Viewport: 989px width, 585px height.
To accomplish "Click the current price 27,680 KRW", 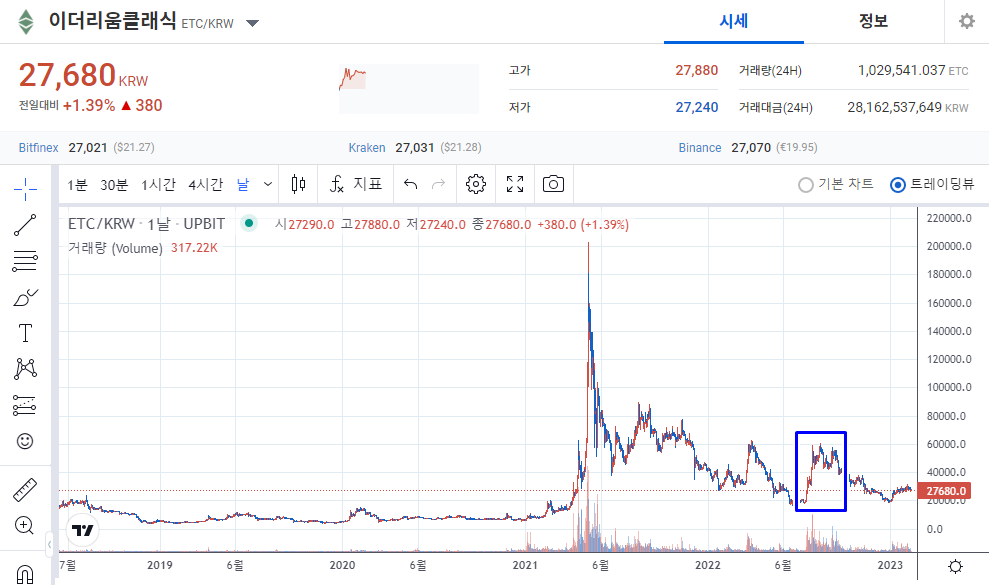I will [83, 75].
